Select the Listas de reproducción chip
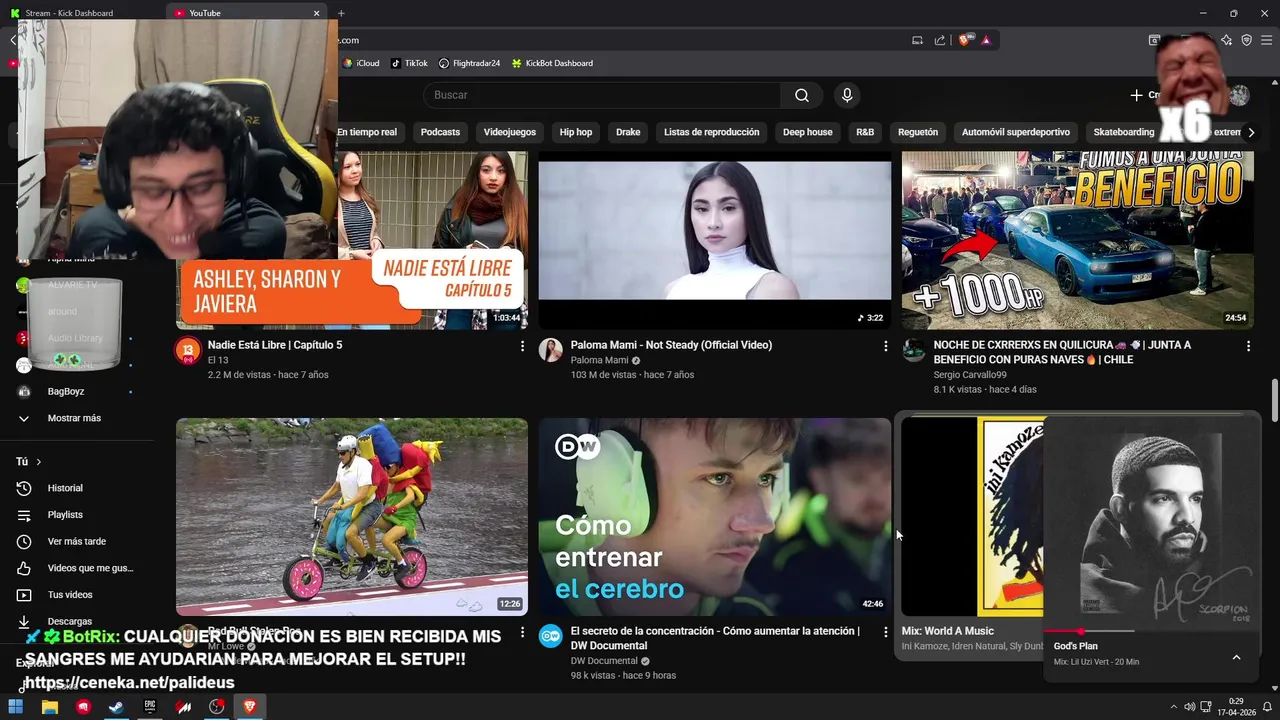1280x720 pixels. tap(712, 132)
